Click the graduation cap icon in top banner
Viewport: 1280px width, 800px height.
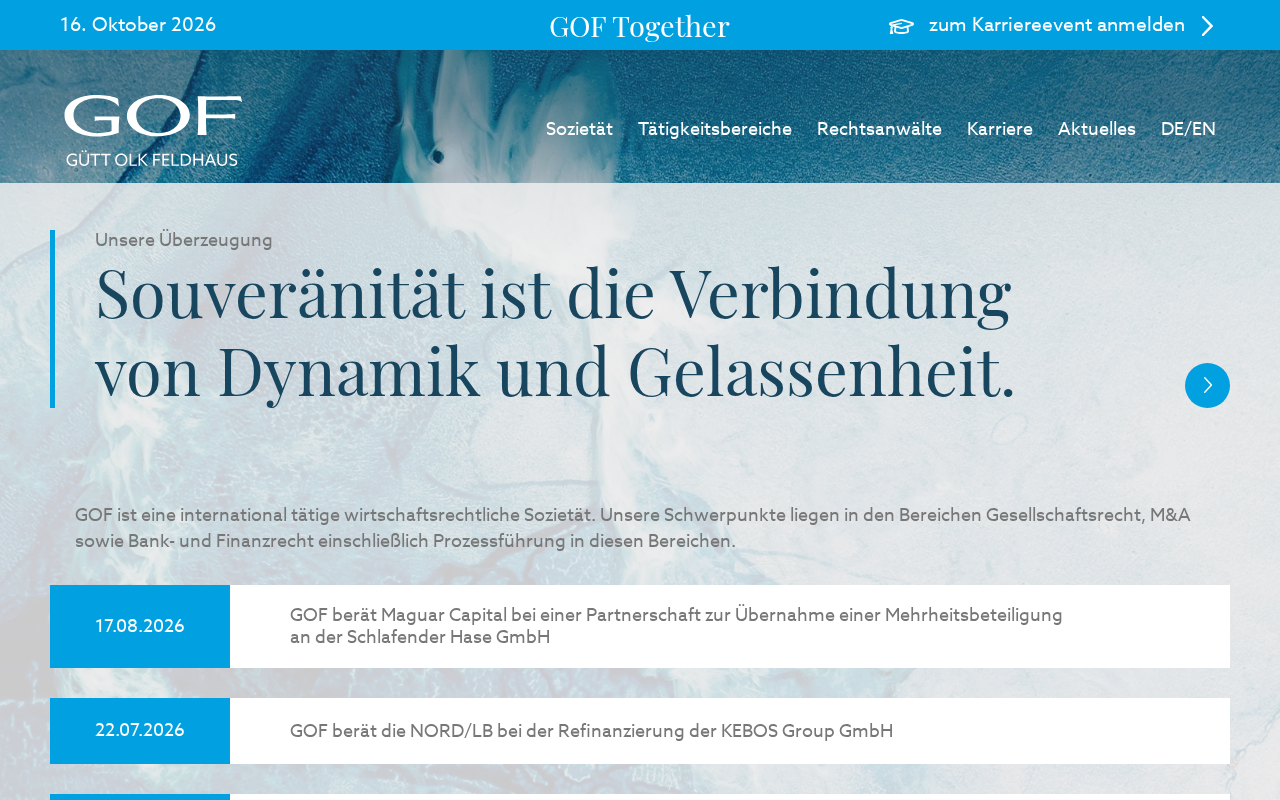coord(901,26)
